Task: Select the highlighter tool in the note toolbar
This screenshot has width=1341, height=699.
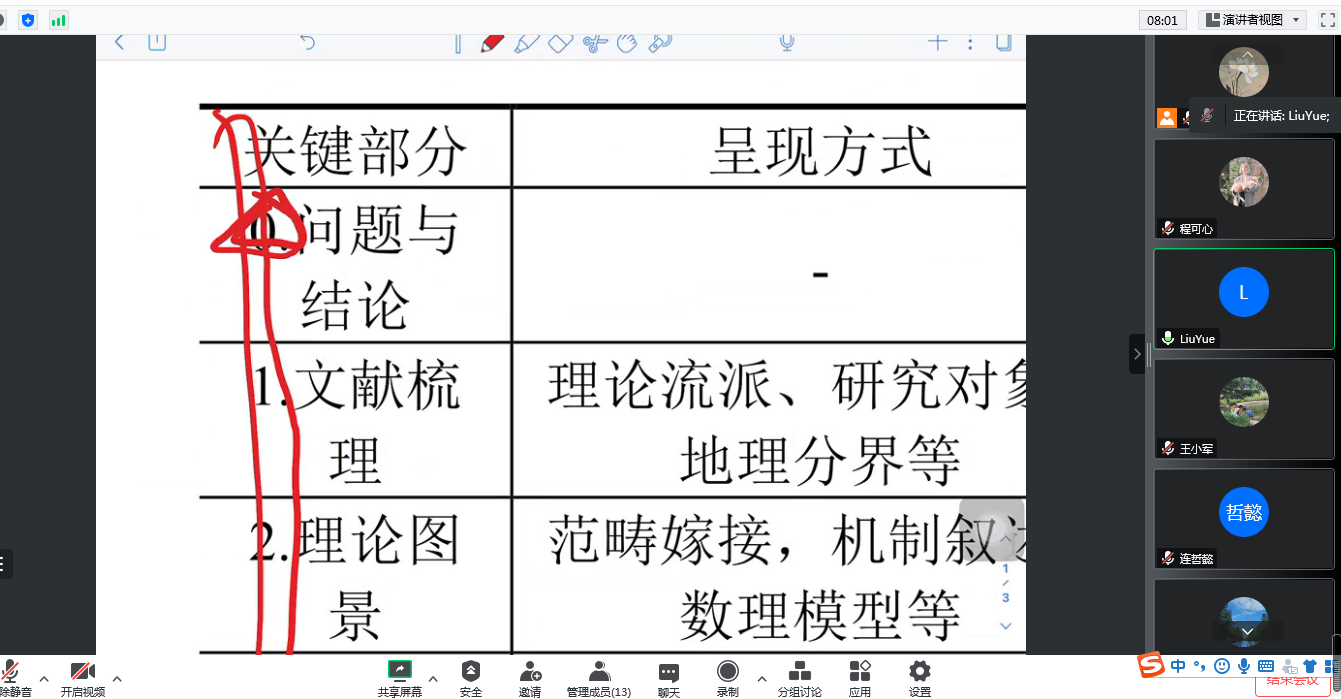Action: [526, 43]
